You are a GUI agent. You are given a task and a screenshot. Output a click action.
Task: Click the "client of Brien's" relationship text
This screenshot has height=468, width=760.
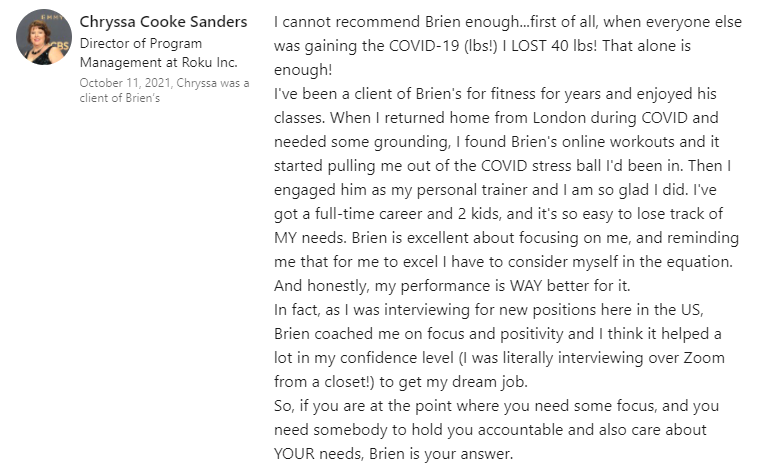[120, 98]
